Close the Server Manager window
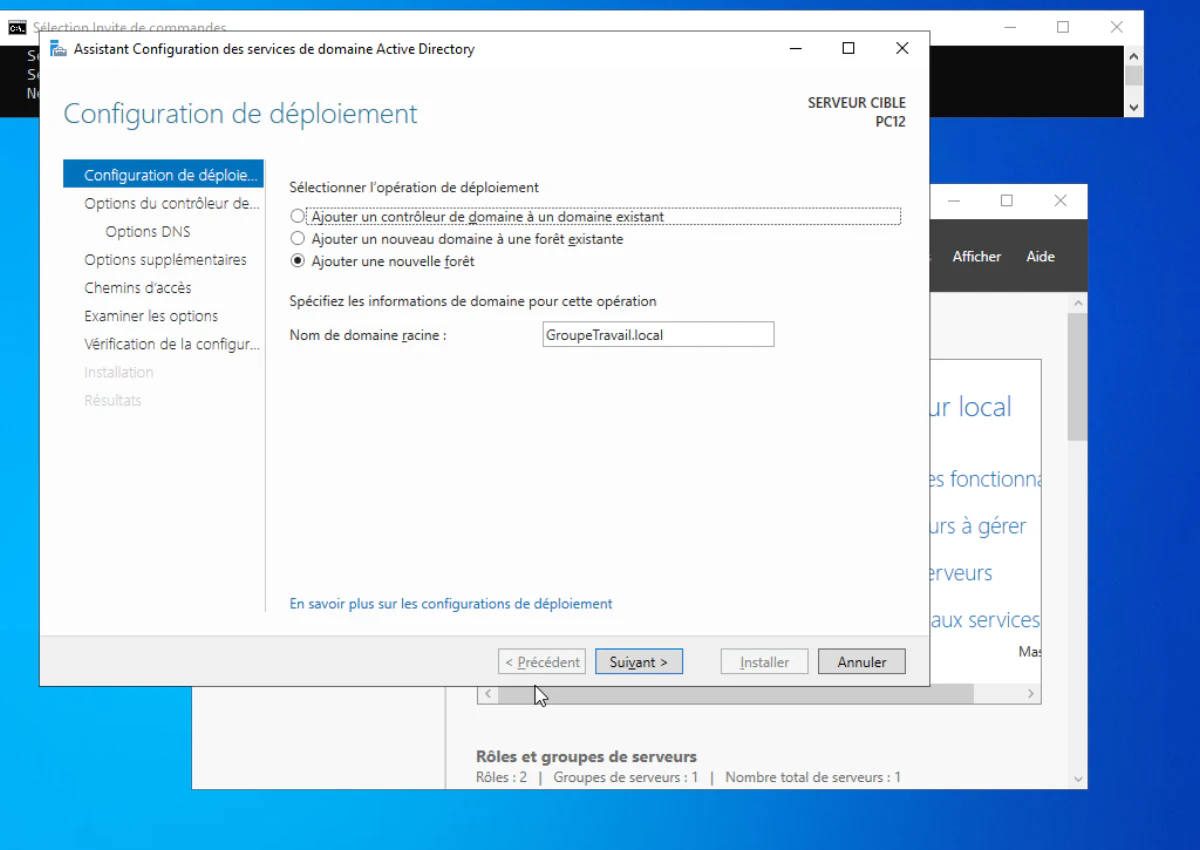The height and width of the screenshot is (850, 1200). pyautogui.click(x=1061, y=201)
